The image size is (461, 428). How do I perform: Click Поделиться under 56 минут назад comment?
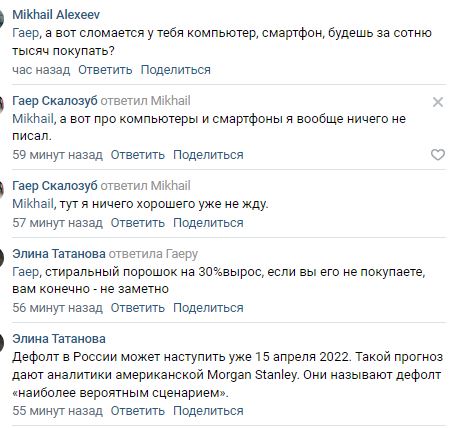click(x=208, y=308)
